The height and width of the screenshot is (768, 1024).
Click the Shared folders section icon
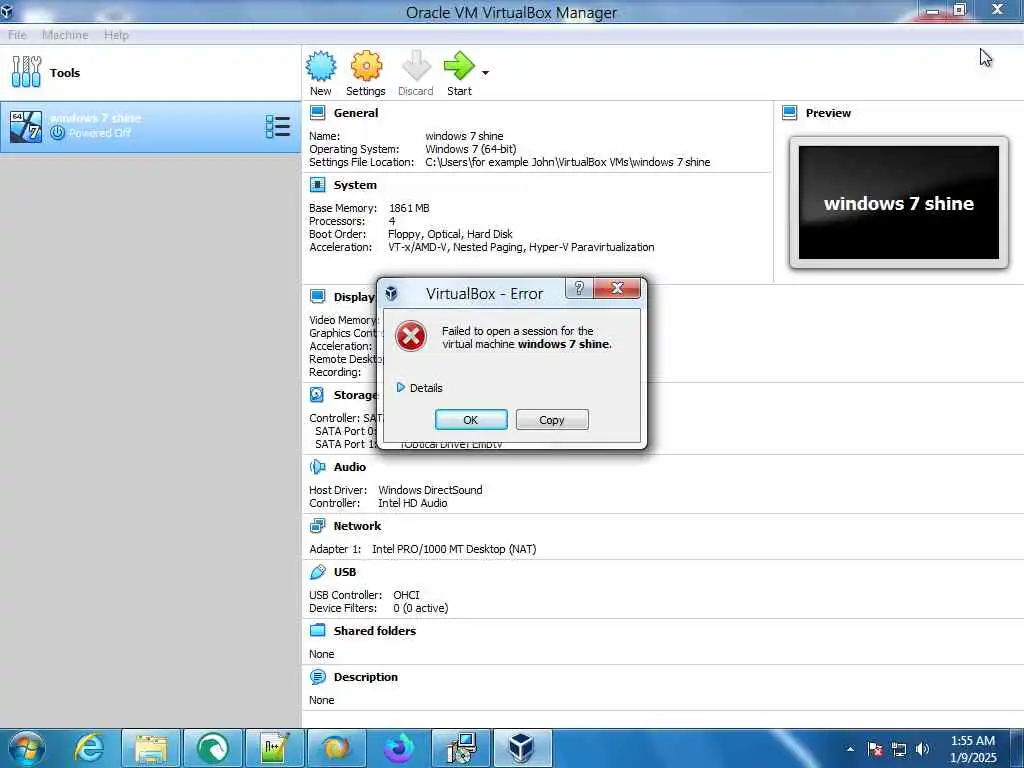point(317,631)
